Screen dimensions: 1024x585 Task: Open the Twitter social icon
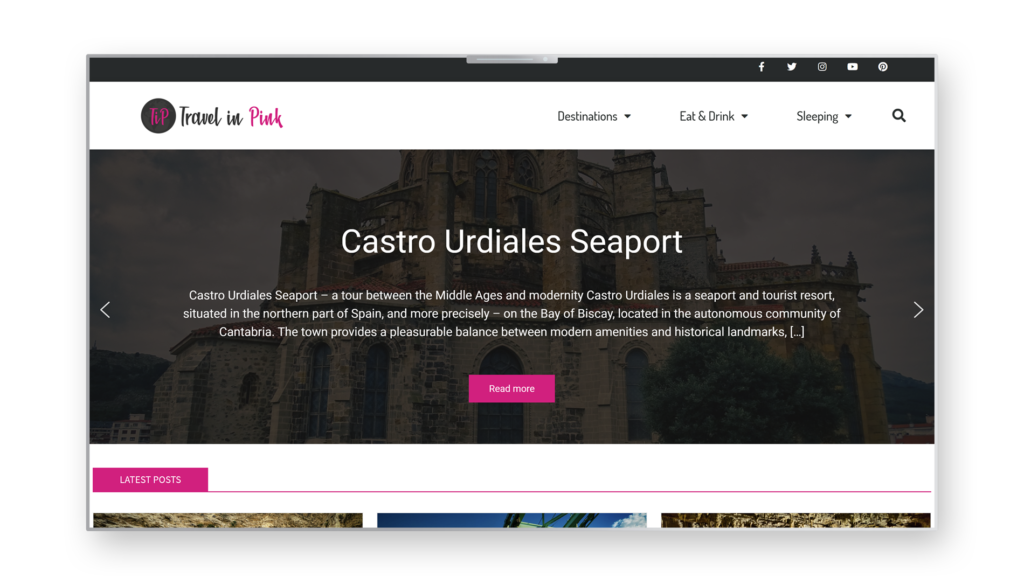792,67
